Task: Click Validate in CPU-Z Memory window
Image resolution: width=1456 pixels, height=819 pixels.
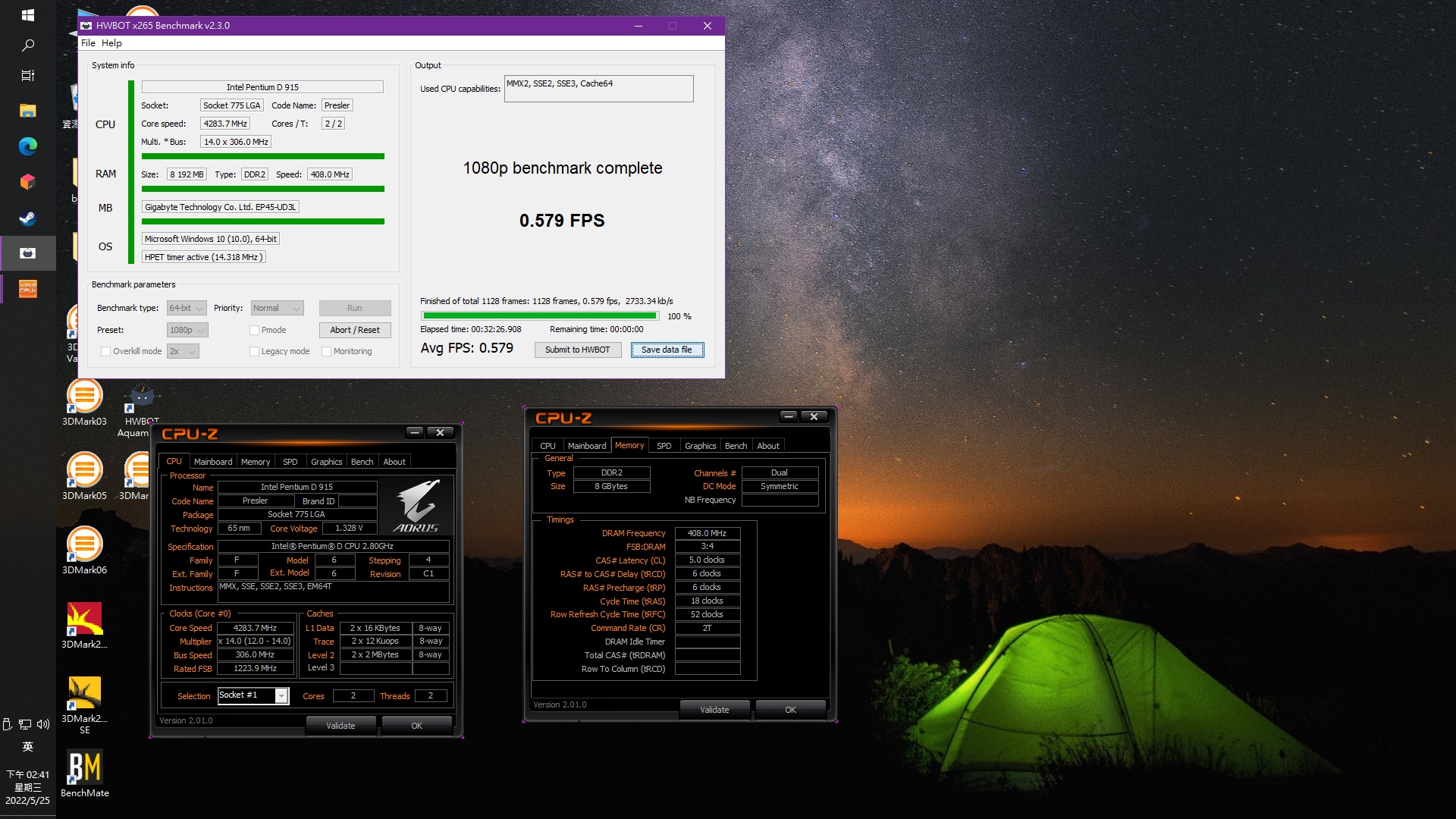Action: [714, 710]
